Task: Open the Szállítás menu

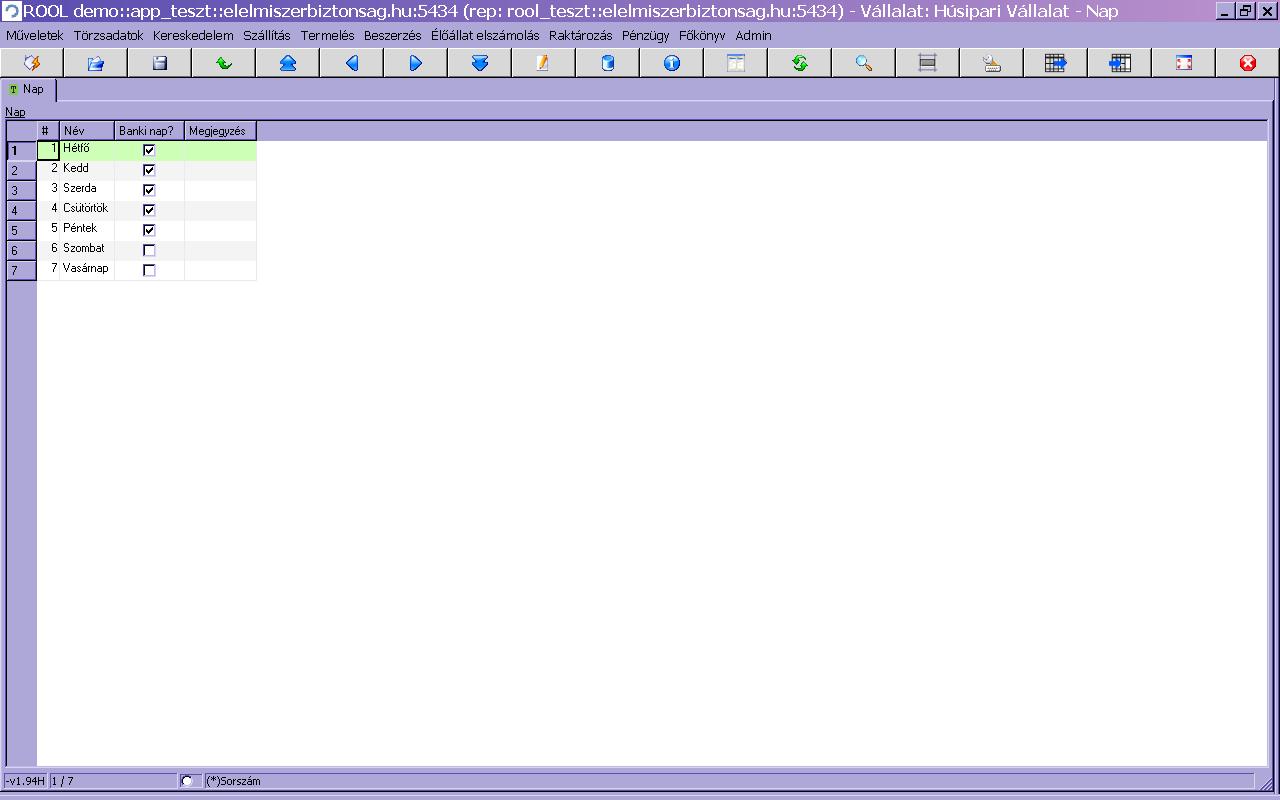Action: 267,35
